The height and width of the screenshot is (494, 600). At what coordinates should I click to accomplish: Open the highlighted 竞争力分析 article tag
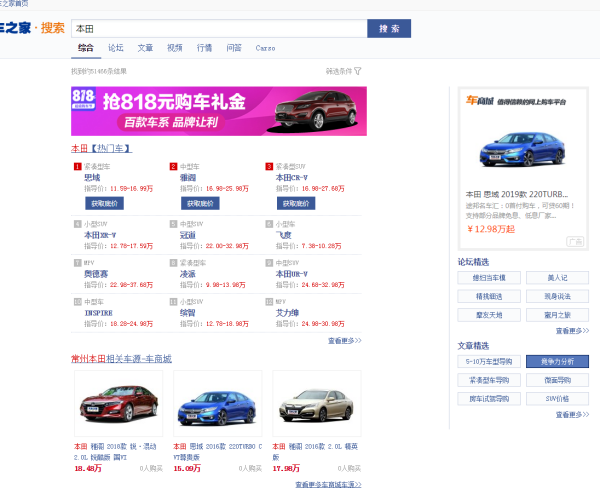coord(558,361)
